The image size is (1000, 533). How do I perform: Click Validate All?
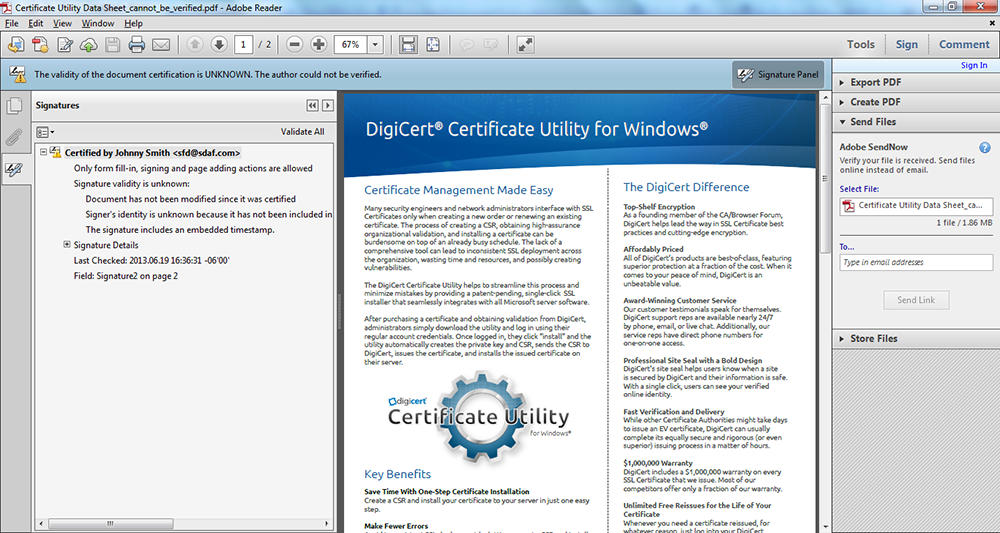302,132
